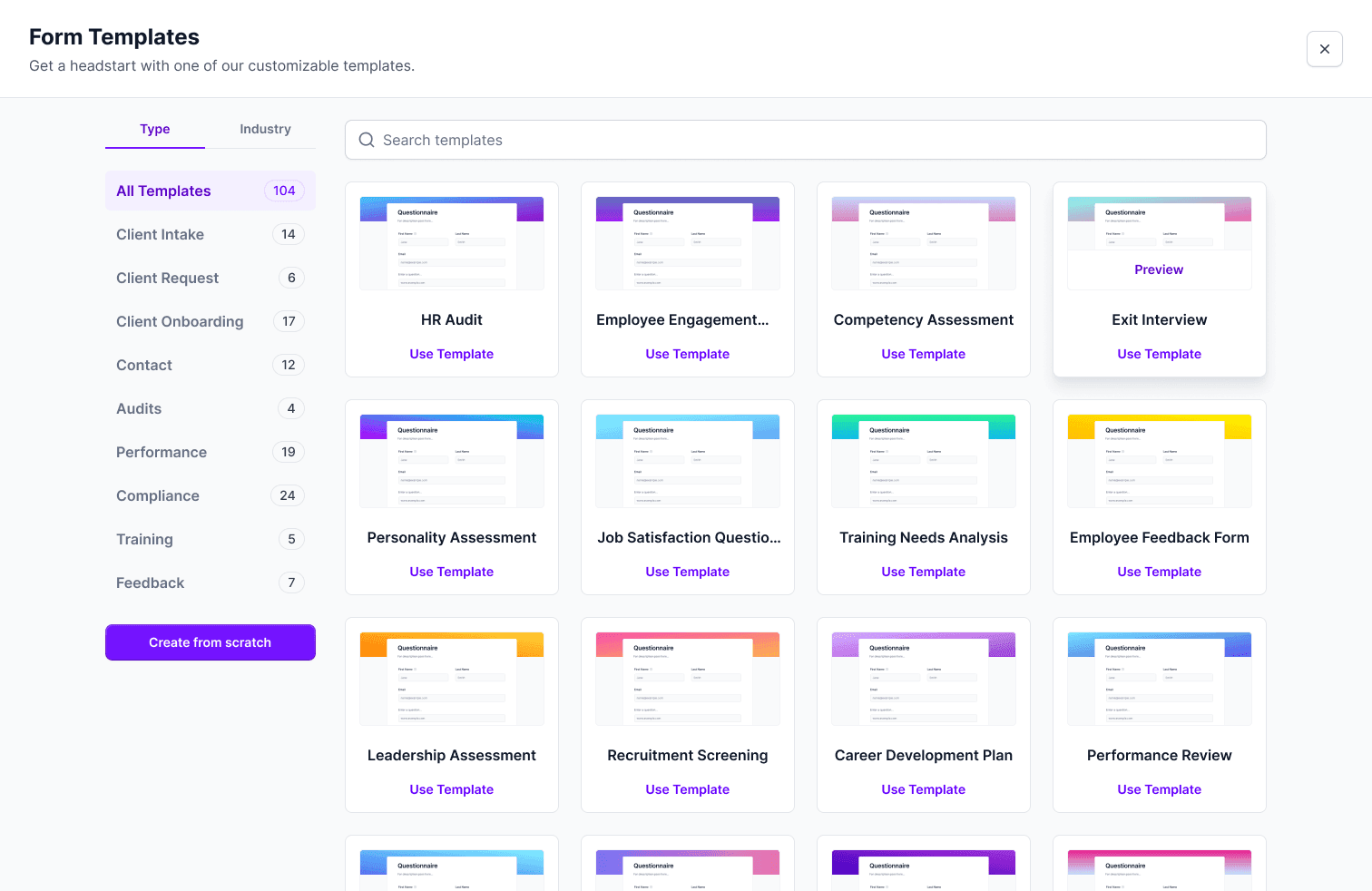Click the Exit Interview title
This screenshot has height=891, width=1372.
coord(1160,319)
